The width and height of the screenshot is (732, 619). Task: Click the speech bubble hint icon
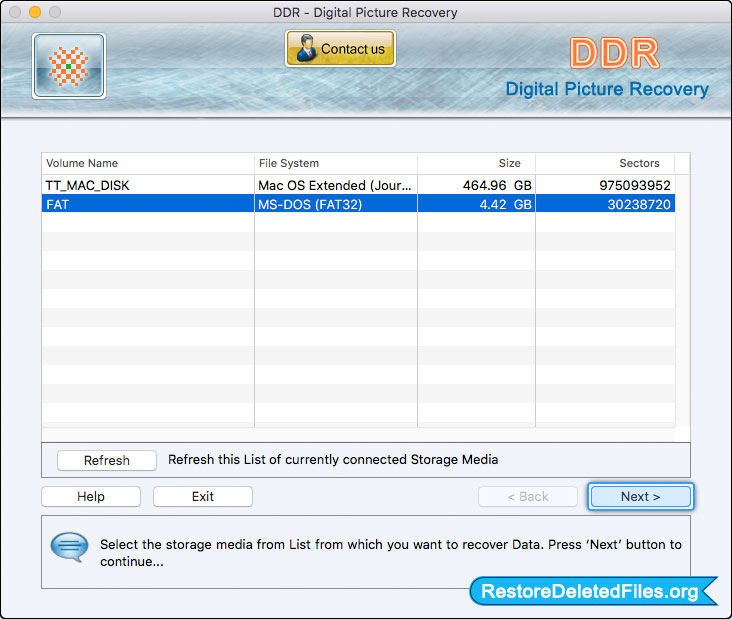(x=69, y=547)
